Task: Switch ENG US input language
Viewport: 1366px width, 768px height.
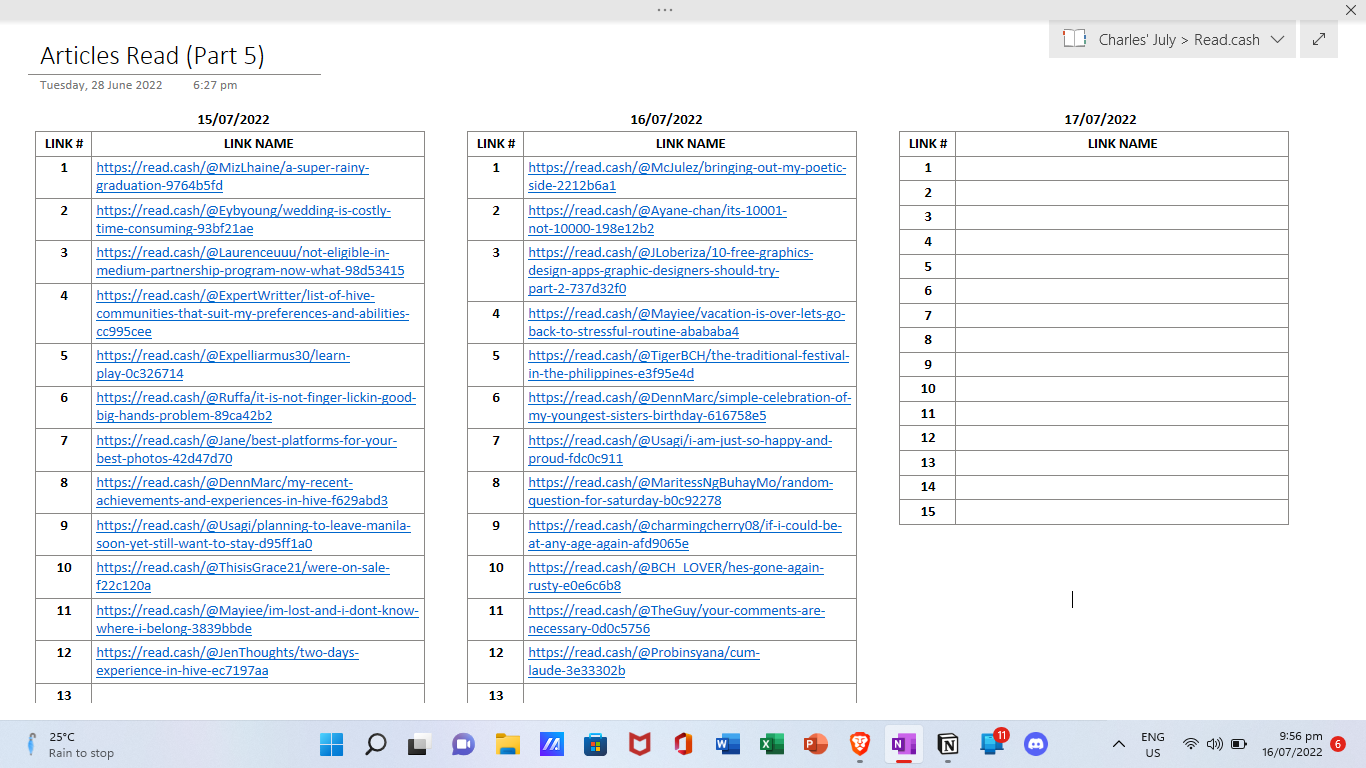Action: (x=1153, y=744)
